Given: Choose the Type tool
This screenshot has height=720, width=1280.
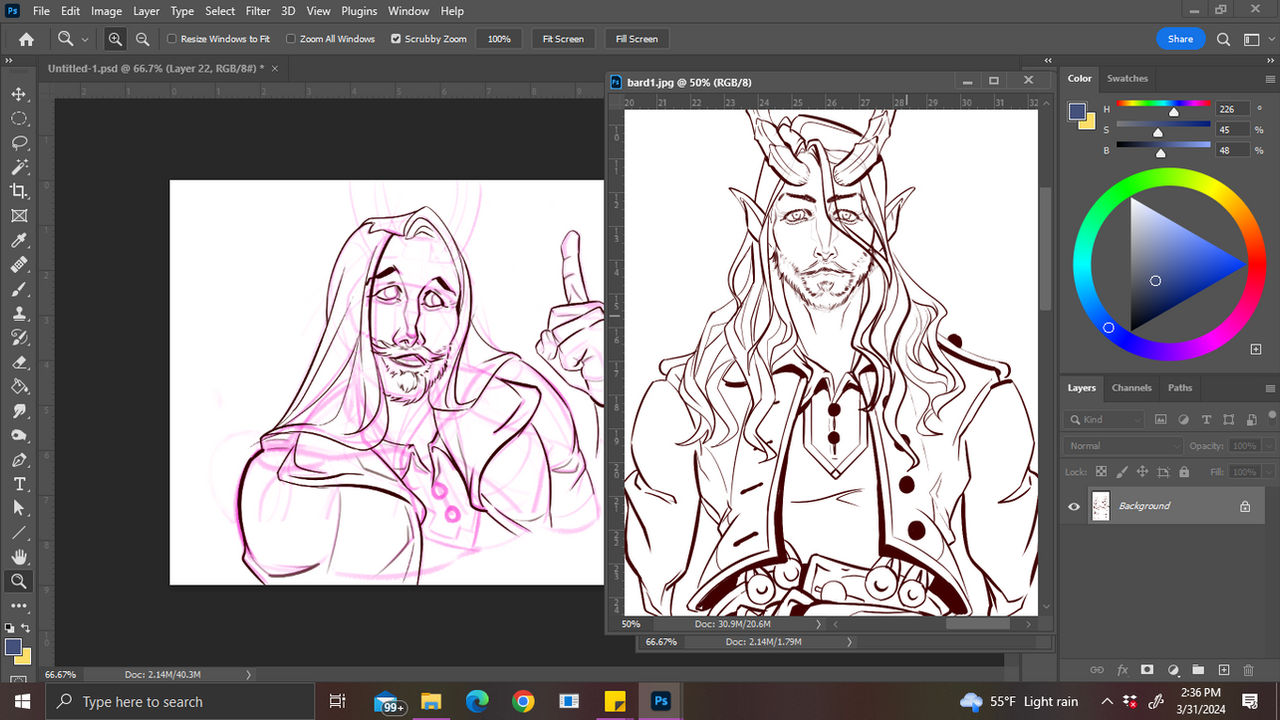Looking at the screenshot, I should tap(20, 484).
